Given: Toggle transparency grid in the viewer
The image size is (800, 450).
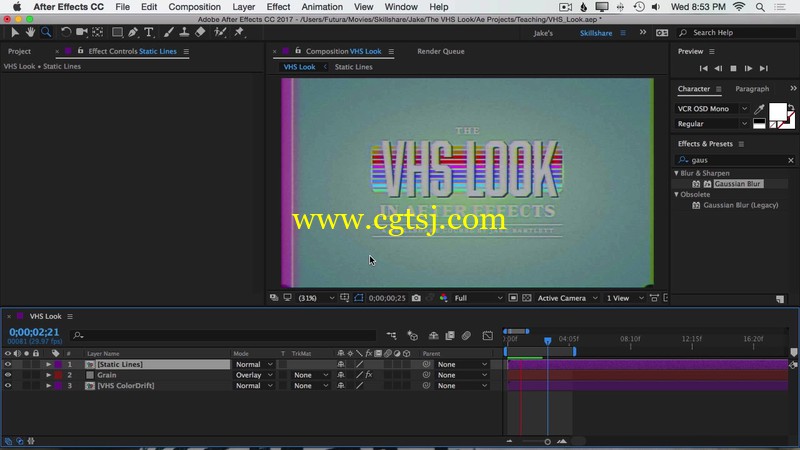Looking at the screenshot, I should [527, 298].
